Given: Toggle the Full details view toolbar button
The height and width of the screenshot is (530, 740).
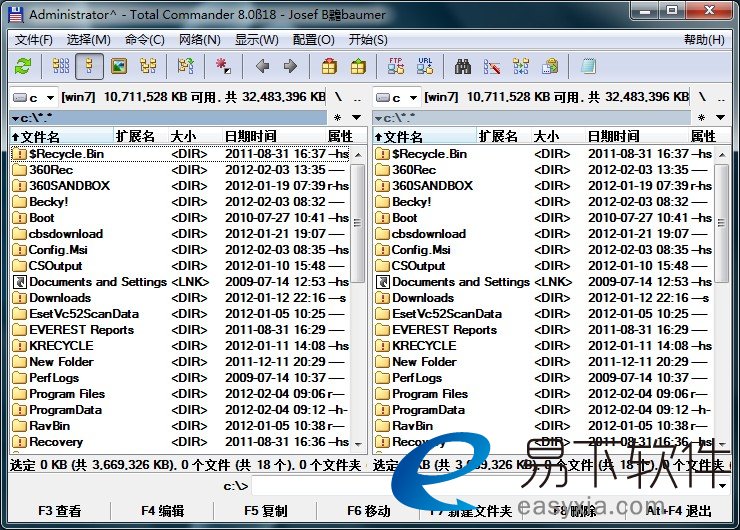Looking at the screenshot, I should (89, 66).
